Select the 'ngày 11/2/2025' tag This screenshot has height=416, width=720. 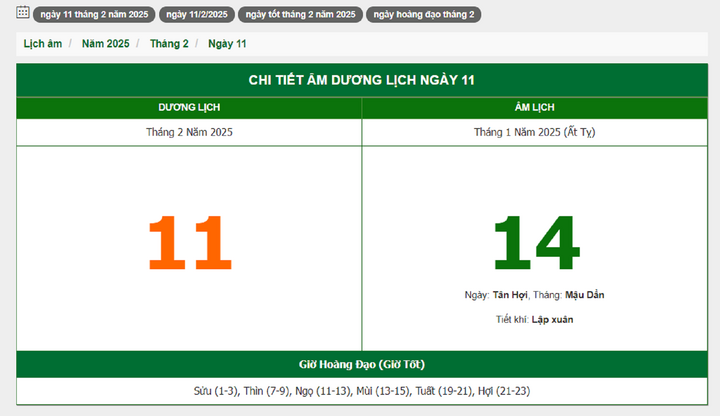(196, 15)
